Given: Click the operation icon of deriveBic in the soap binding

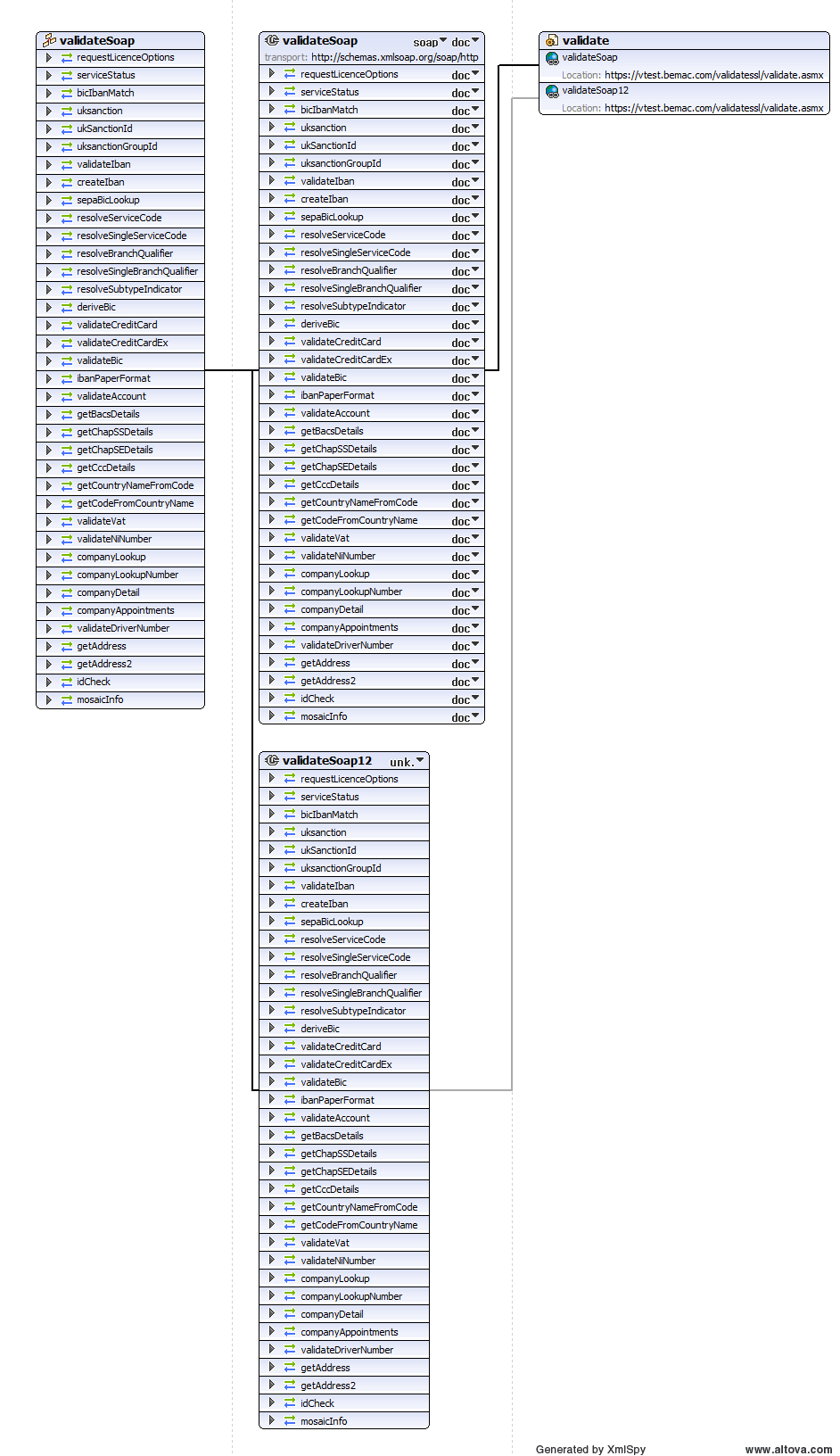Looking at the screenshot, I should coord(290,324).
